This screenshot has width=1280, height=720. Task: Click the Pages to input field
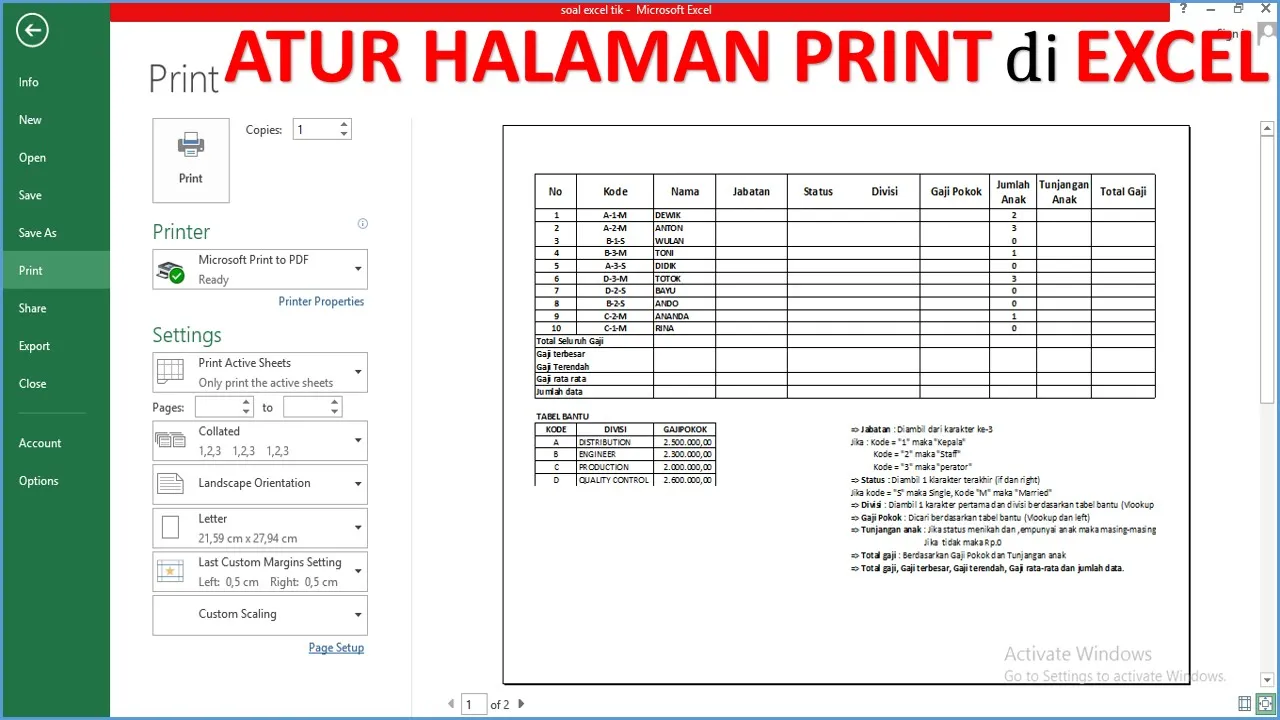[x=306, y=407]
